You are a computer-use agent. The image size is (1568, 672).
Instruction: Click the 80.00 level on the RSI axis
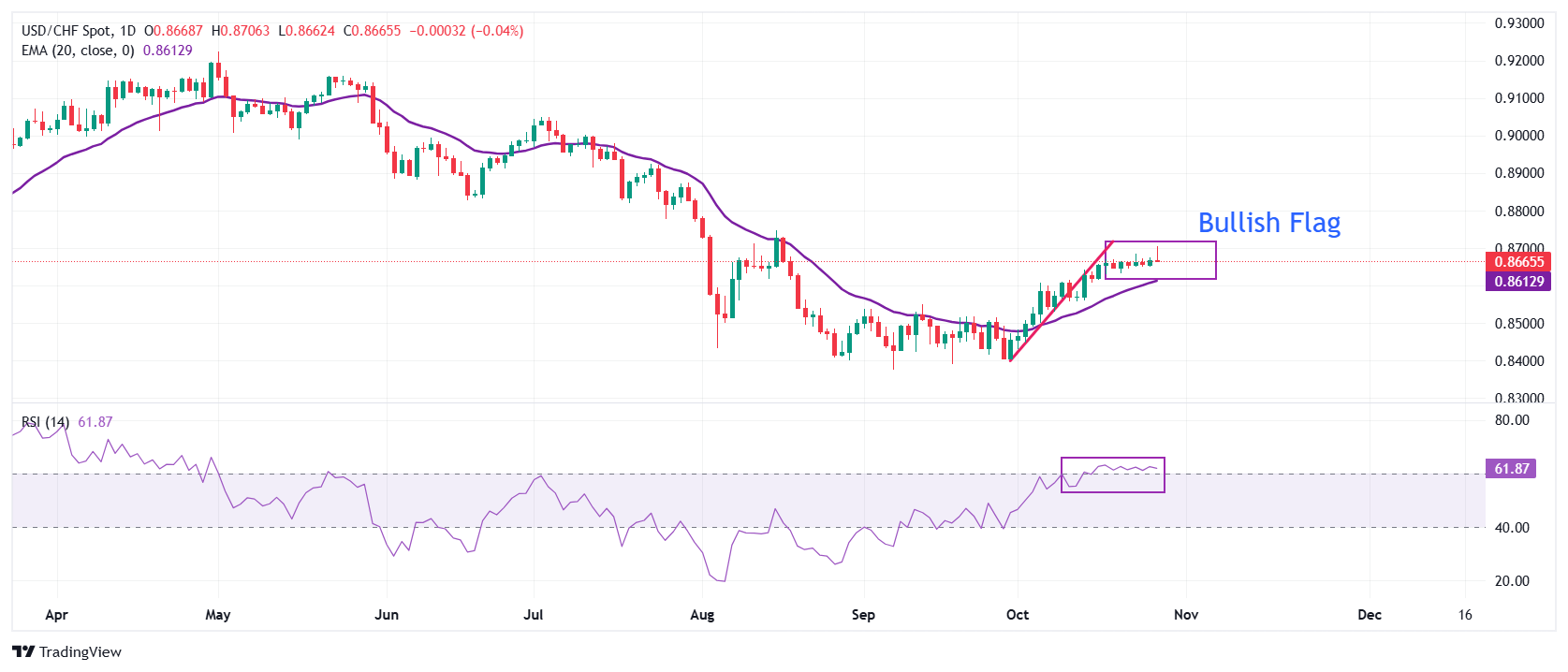click(x=1512, y=420)
